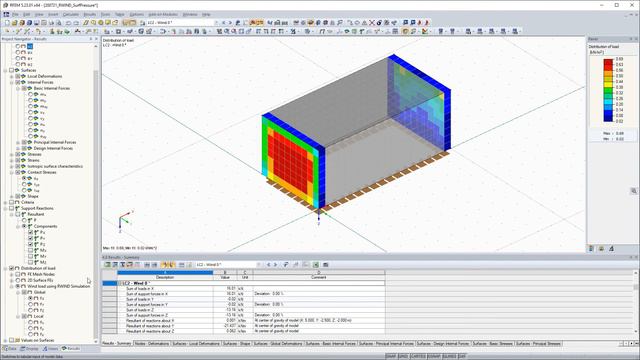Open the table toolbar LC2 load case dropdown
The image size is (640, 360).
(259, 264)
